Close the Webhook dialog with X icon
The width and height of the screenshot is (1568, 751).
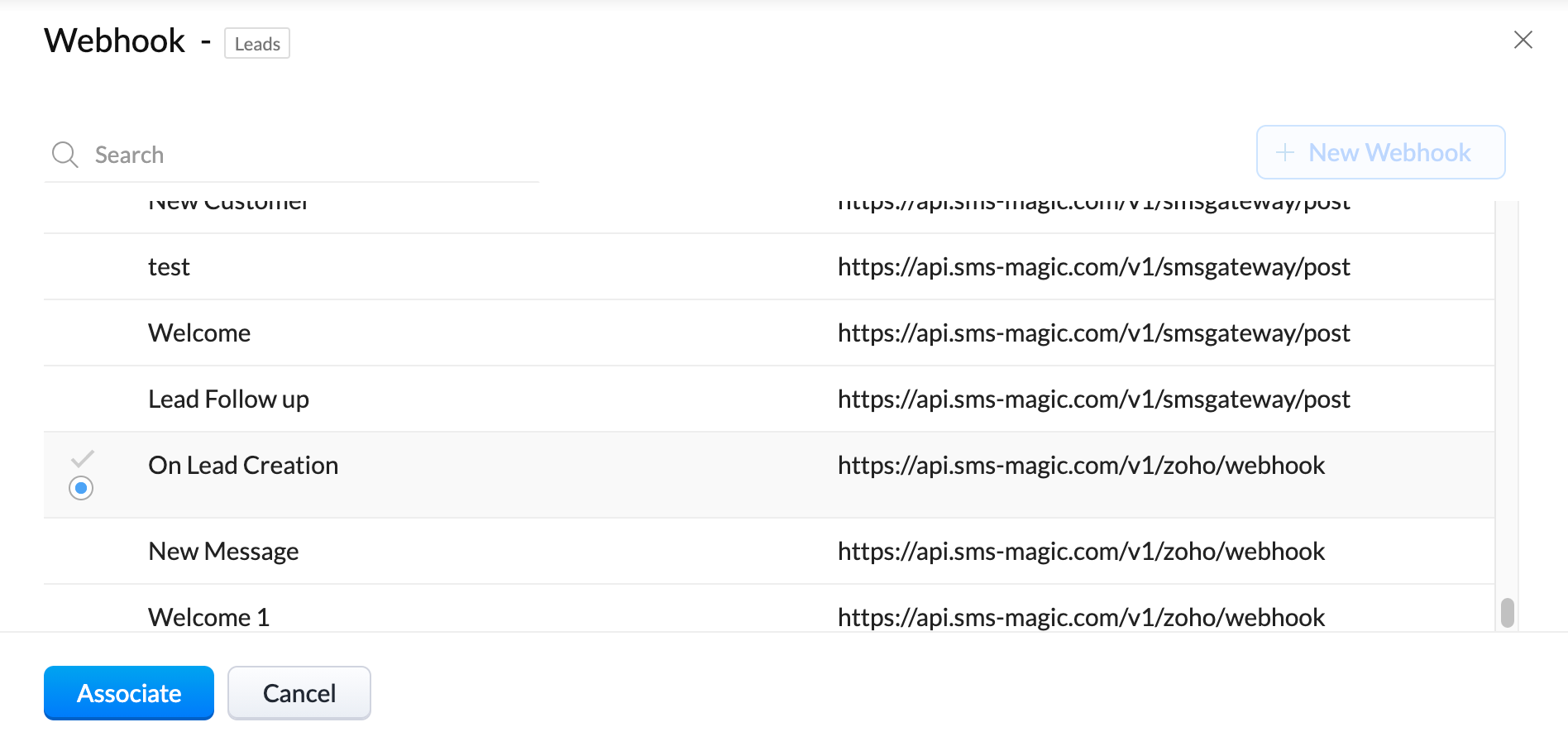[1523, 40]
